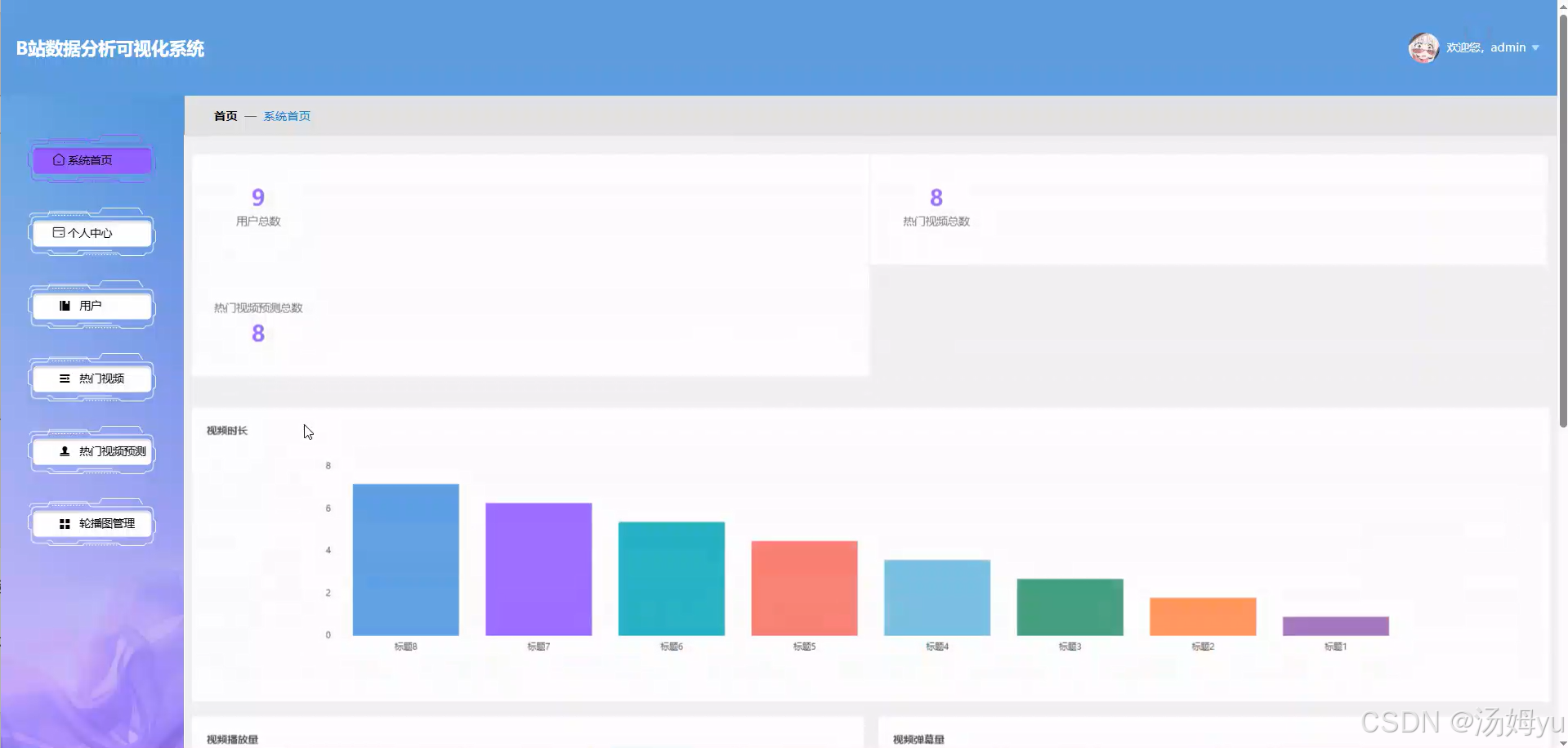Viewport: 1568px width, 748px height.
Task: Click the 标题5 axis label
Action: (x=805, y=647)
